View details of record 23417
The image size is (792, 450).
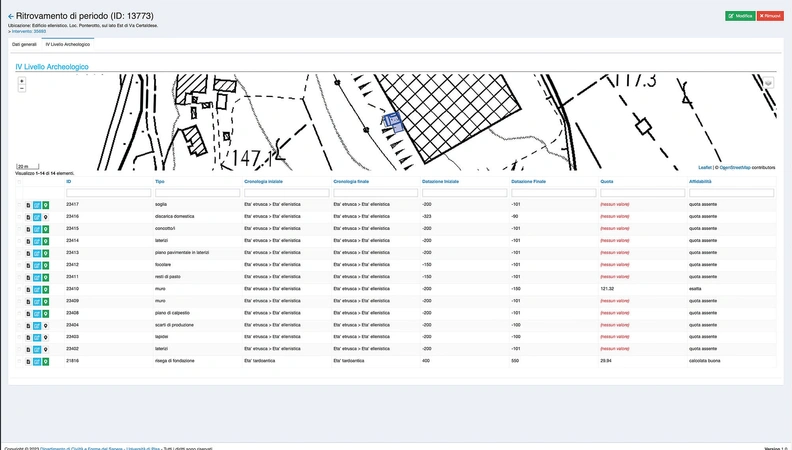tap(28, 205)
